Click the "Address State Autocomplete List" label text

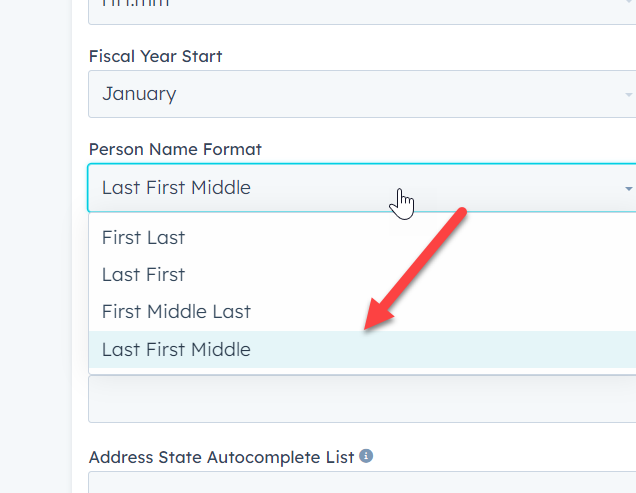click(x=221, y=457)
